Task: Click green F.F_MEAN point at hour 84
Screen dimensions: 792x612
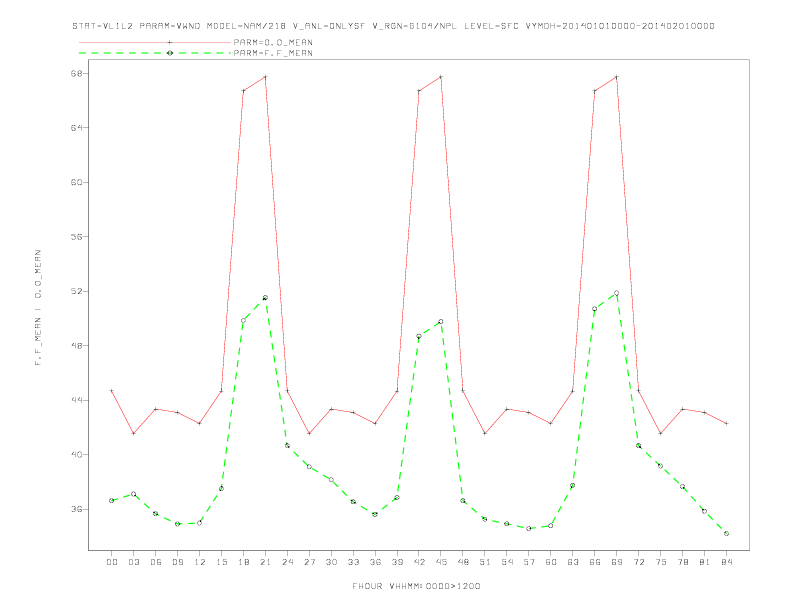Action: 726,534
